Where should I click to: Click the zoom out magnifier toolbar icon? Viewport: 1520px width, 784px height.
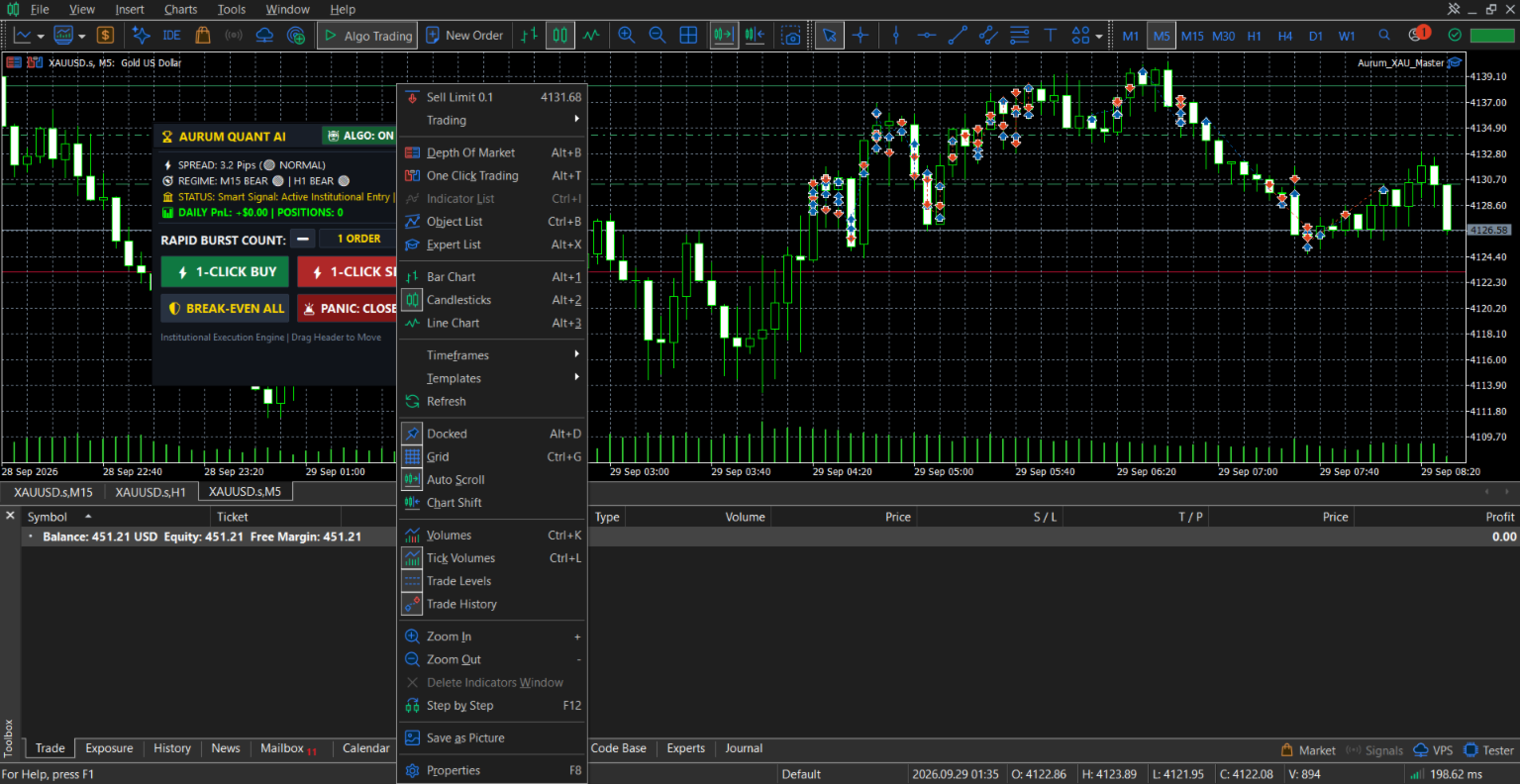657,36
